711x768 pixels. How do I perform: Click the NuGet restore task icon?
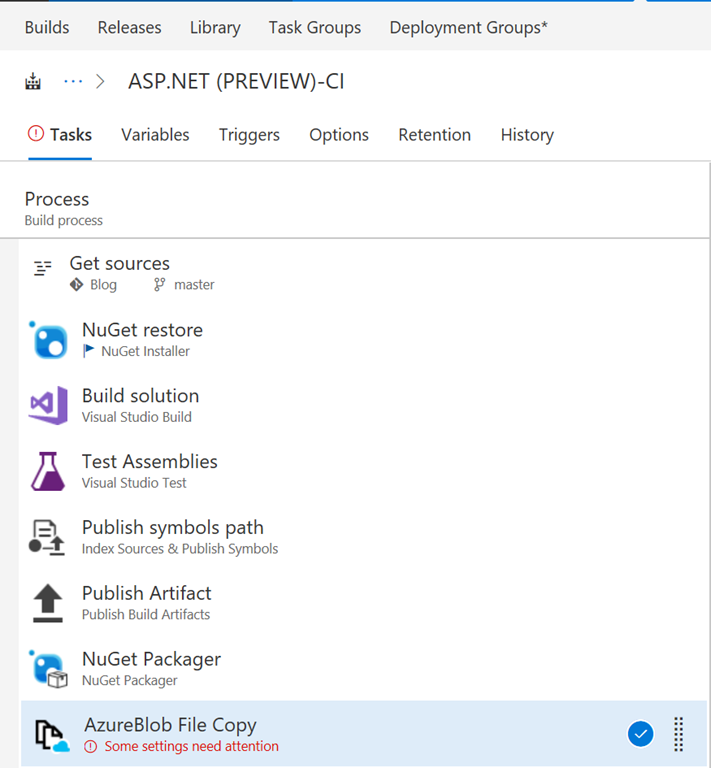48,340
